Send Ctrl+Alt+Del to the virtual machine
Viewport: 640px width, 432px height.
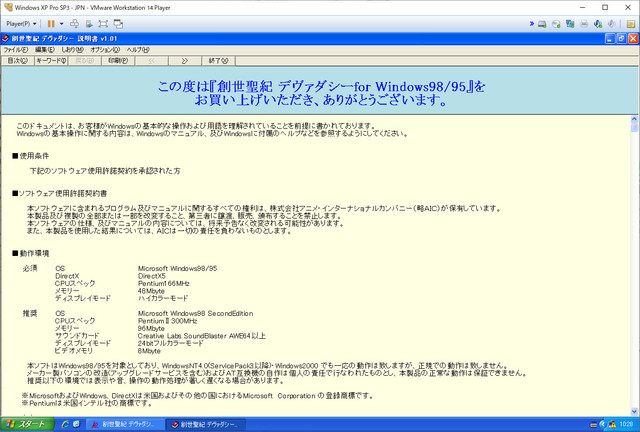tap(74, 24)
